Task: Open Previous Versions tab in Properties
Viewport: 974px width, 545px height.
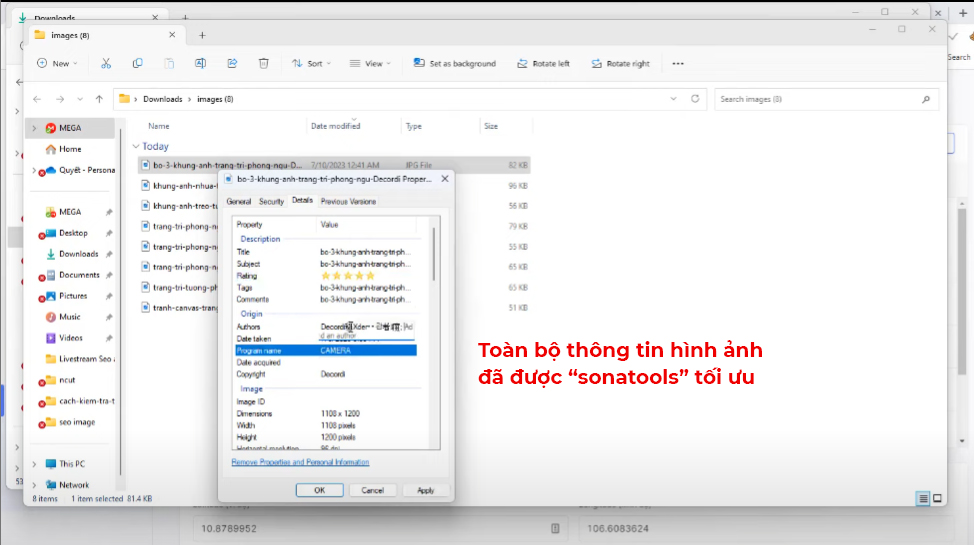Action: [348, 201]
